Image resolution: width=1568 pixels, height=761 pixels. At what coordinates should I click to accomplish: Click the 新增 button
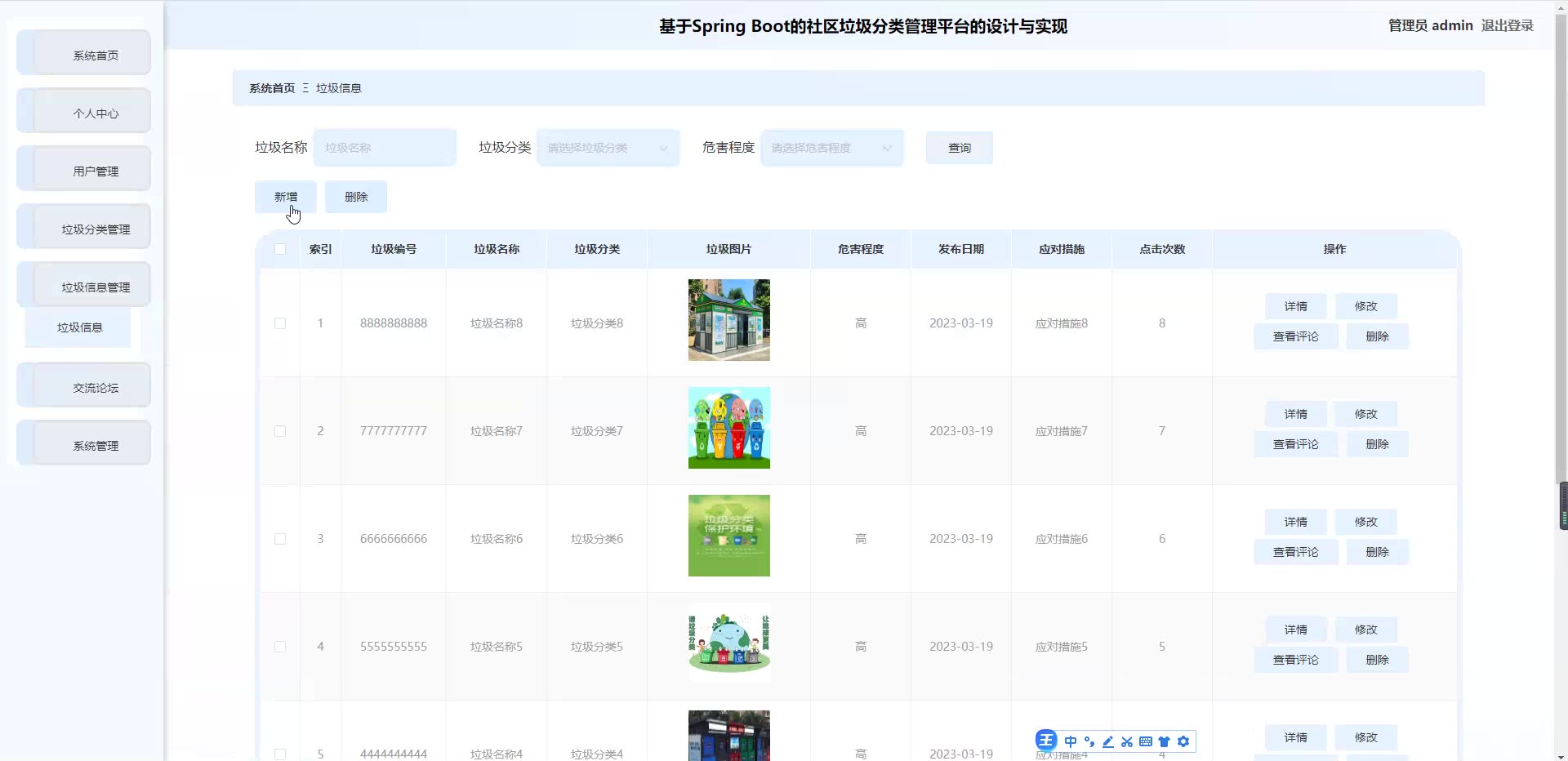click(286, 197)
